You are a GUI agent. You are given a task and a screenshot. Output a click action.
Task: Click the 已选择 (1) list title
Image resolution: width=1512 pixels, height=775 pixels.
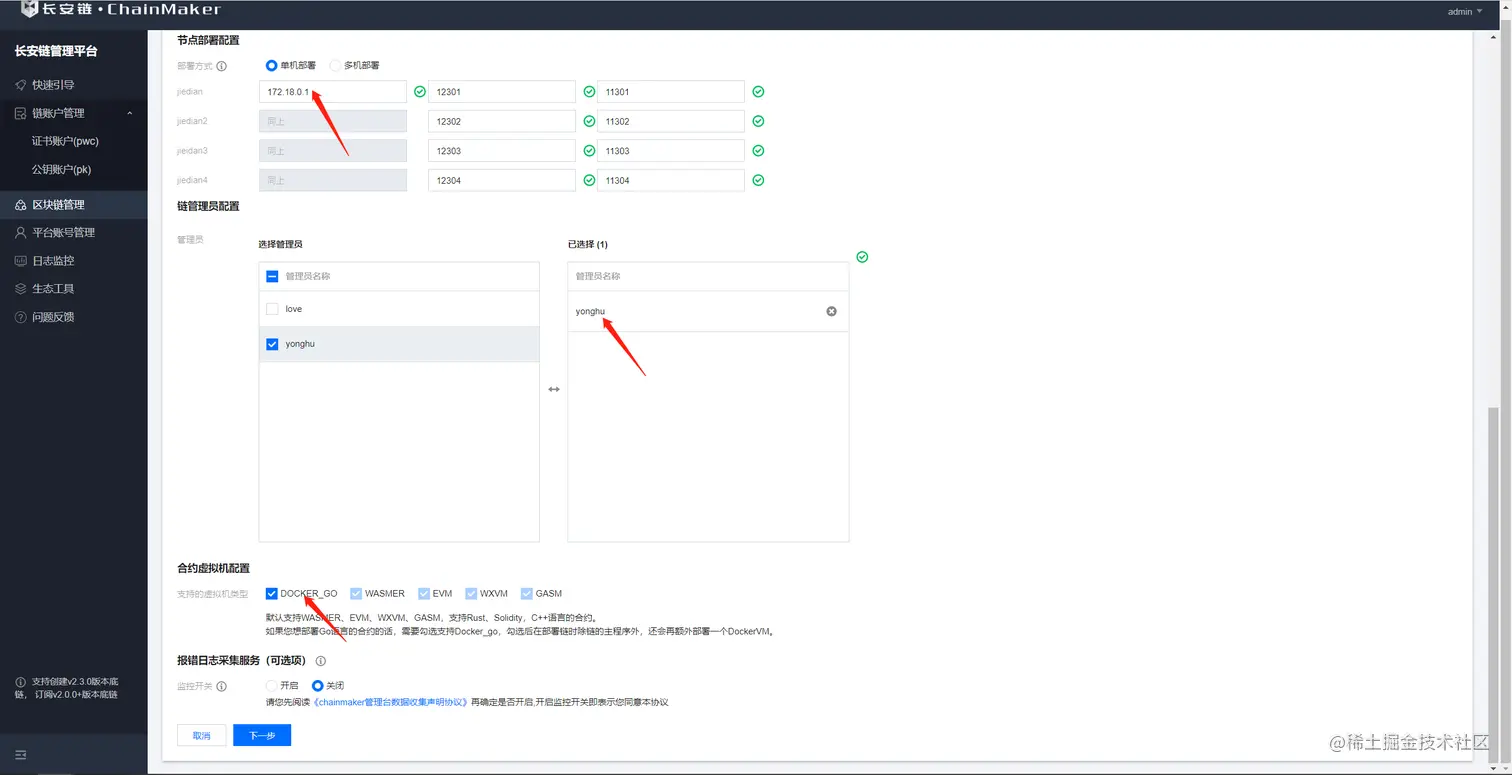588,244
